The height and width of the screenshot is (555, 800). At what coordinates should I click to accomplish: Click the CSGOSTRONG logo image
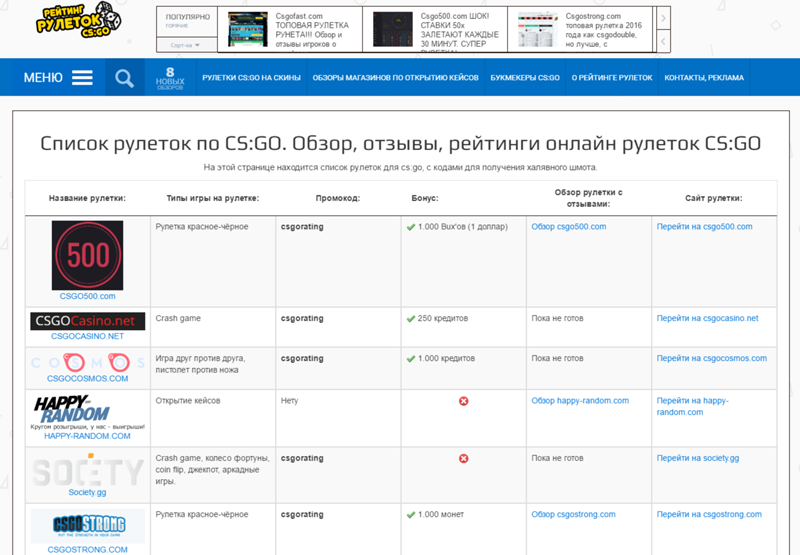(x=87, y=526)
